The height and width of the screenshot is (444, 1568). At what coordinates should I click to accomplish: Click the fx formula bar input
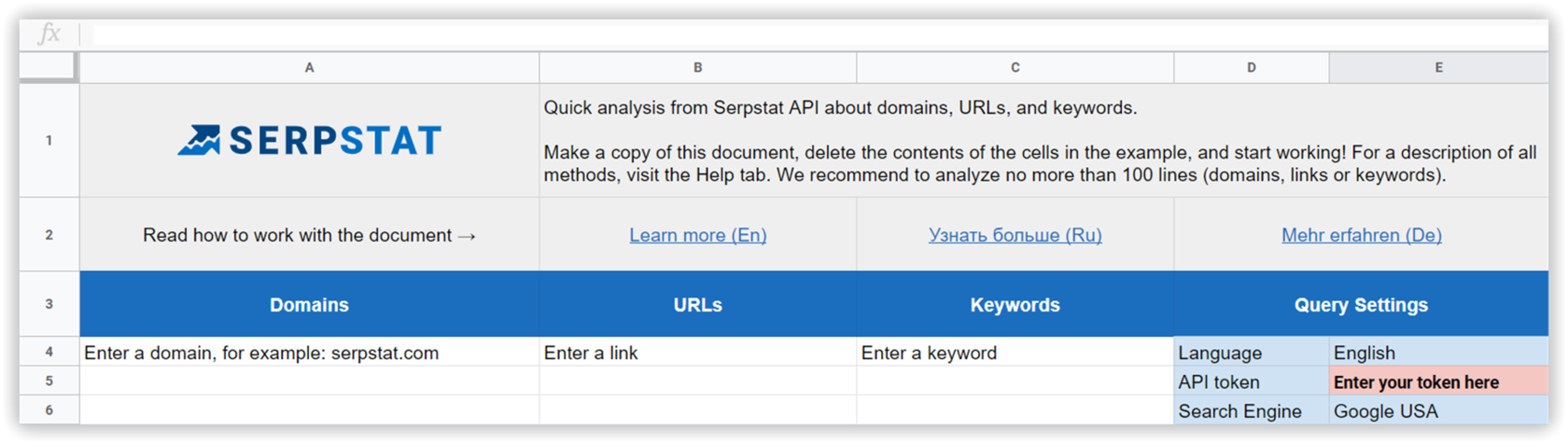pyautogui.click(x=819, y=35)
